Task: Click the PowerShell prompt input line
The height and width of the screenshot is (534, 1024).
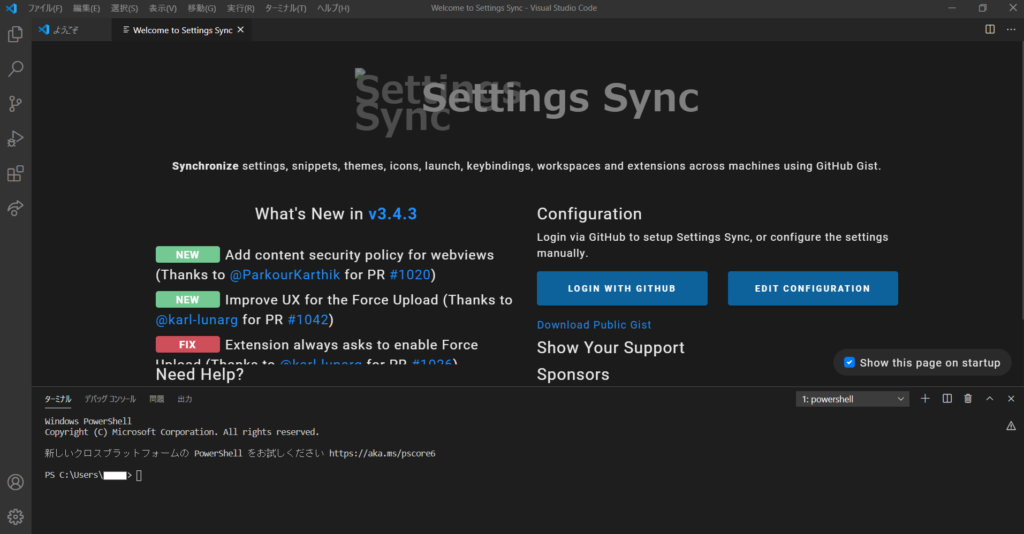Action: point(93,475)
